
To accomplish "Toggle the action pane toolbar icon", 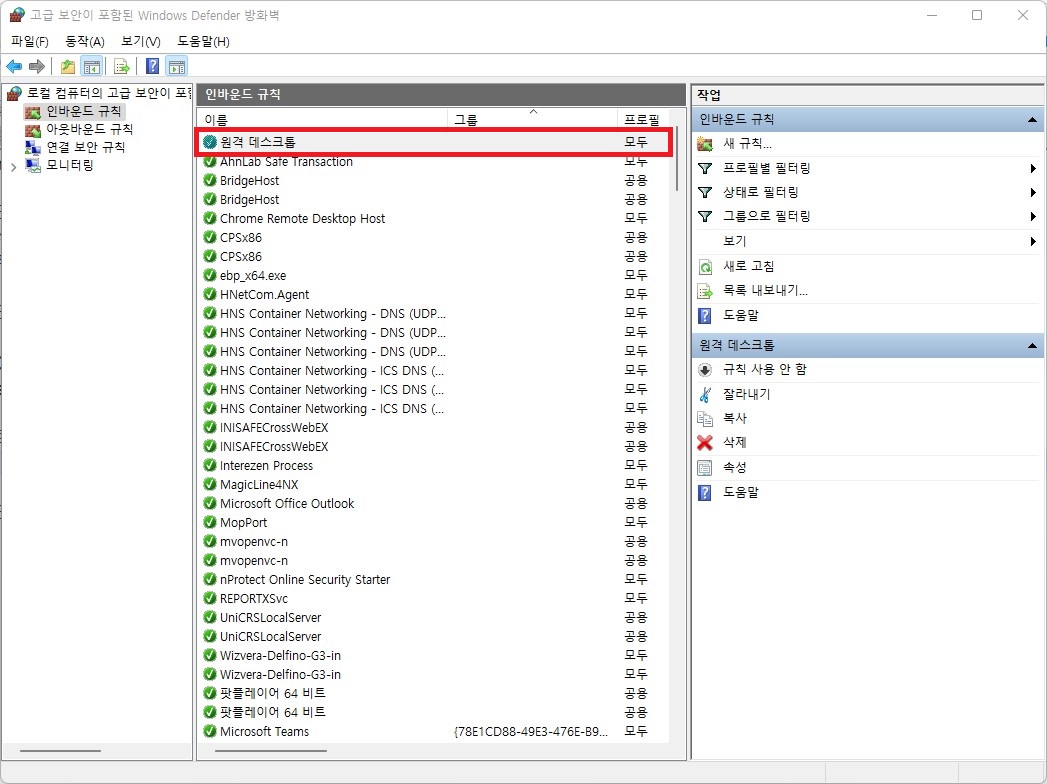I will 177,66.
